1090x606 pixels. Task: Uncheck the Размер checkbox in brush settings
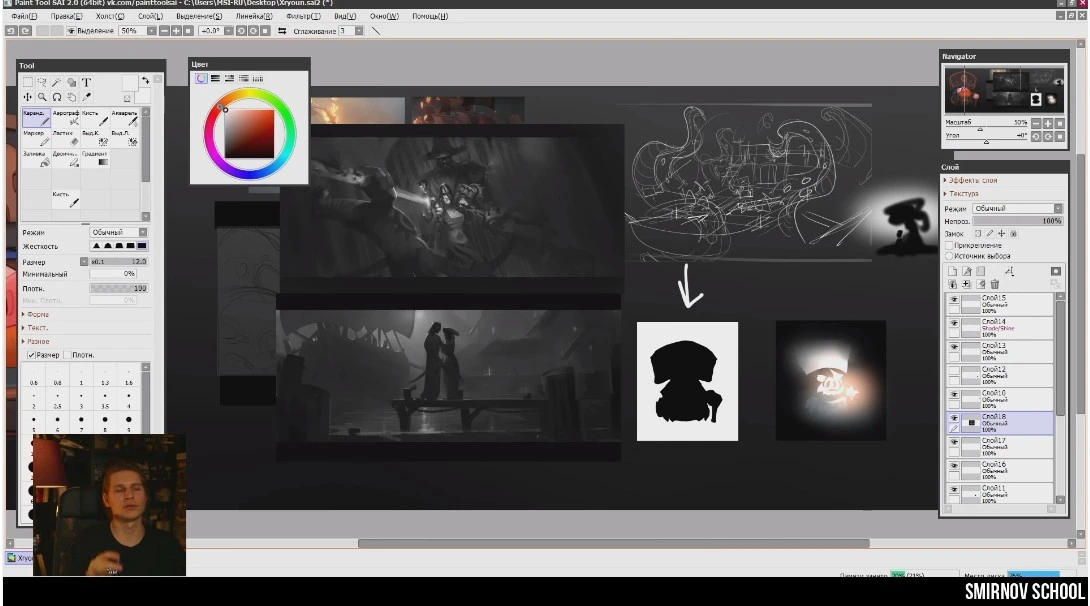click(31, 355)
